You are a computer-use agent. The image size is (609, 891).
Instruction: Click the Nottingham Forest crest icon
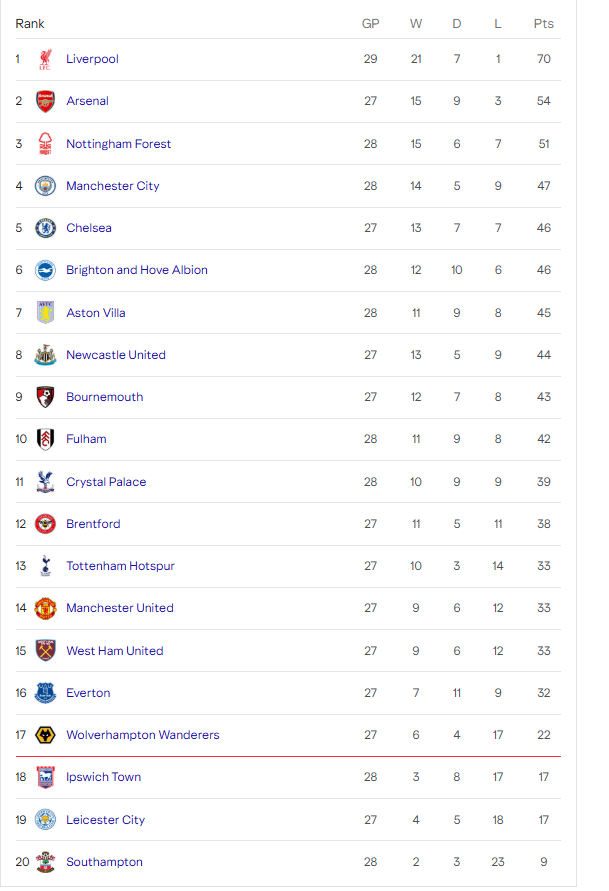click(x=45, y=144)
